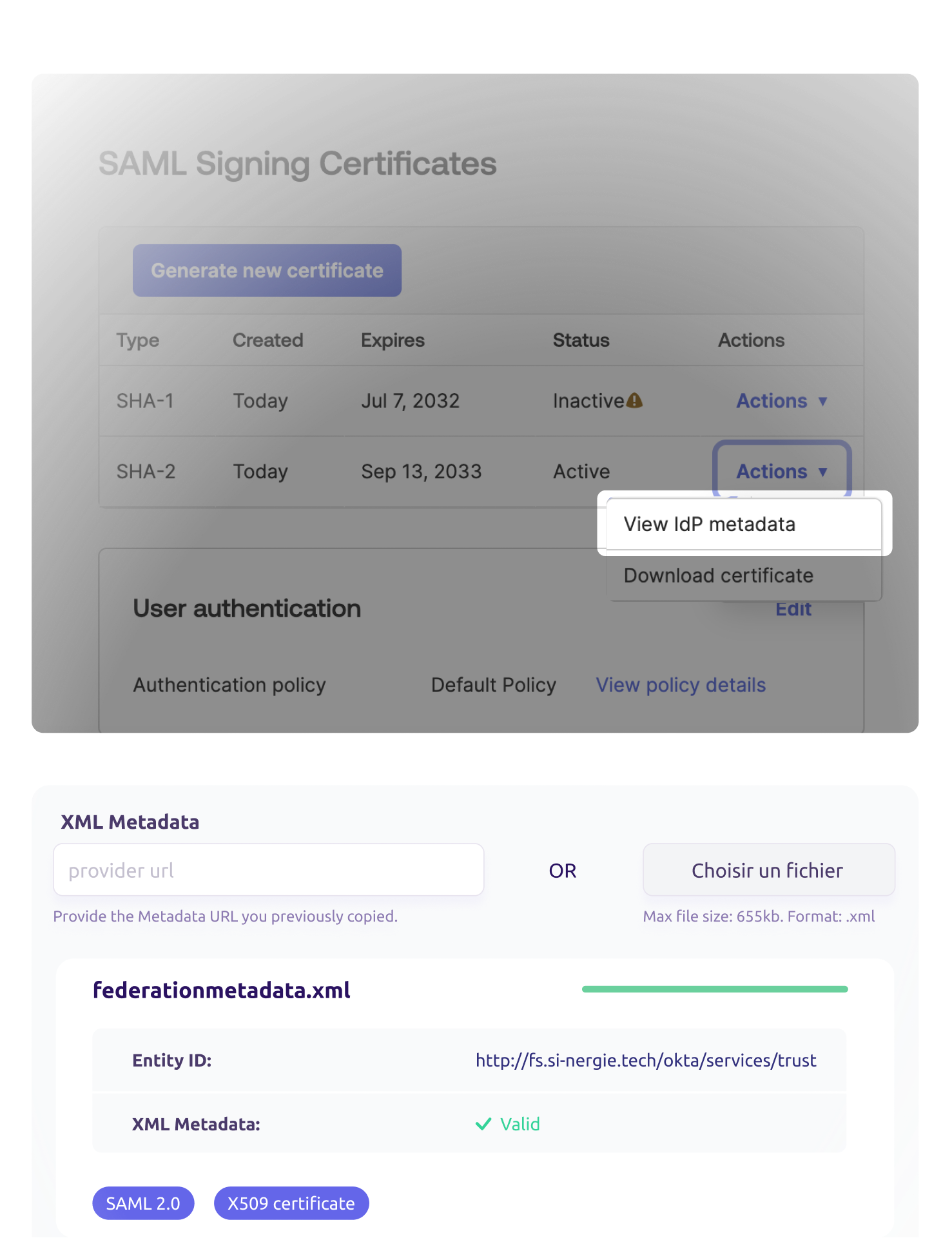This screenshot has width=952, height=1238.
Task: Select the Default Policy value
Action: click(x=494, y=684)
